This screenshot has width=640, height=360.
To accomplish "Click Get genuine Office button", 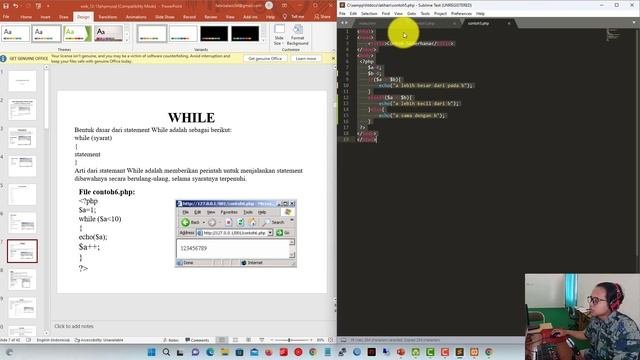I will [265, 59].
